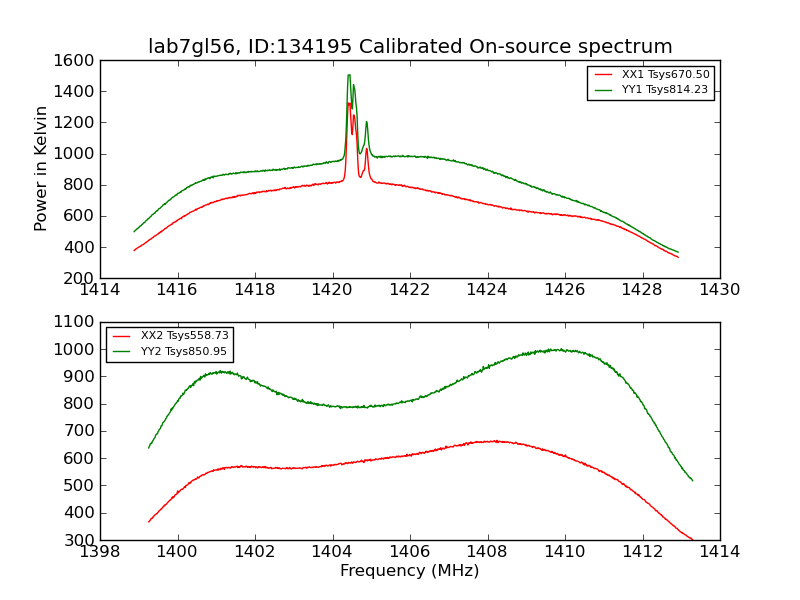
Task: Click the '1424' frequency tick label
Action: click(487, 290)
